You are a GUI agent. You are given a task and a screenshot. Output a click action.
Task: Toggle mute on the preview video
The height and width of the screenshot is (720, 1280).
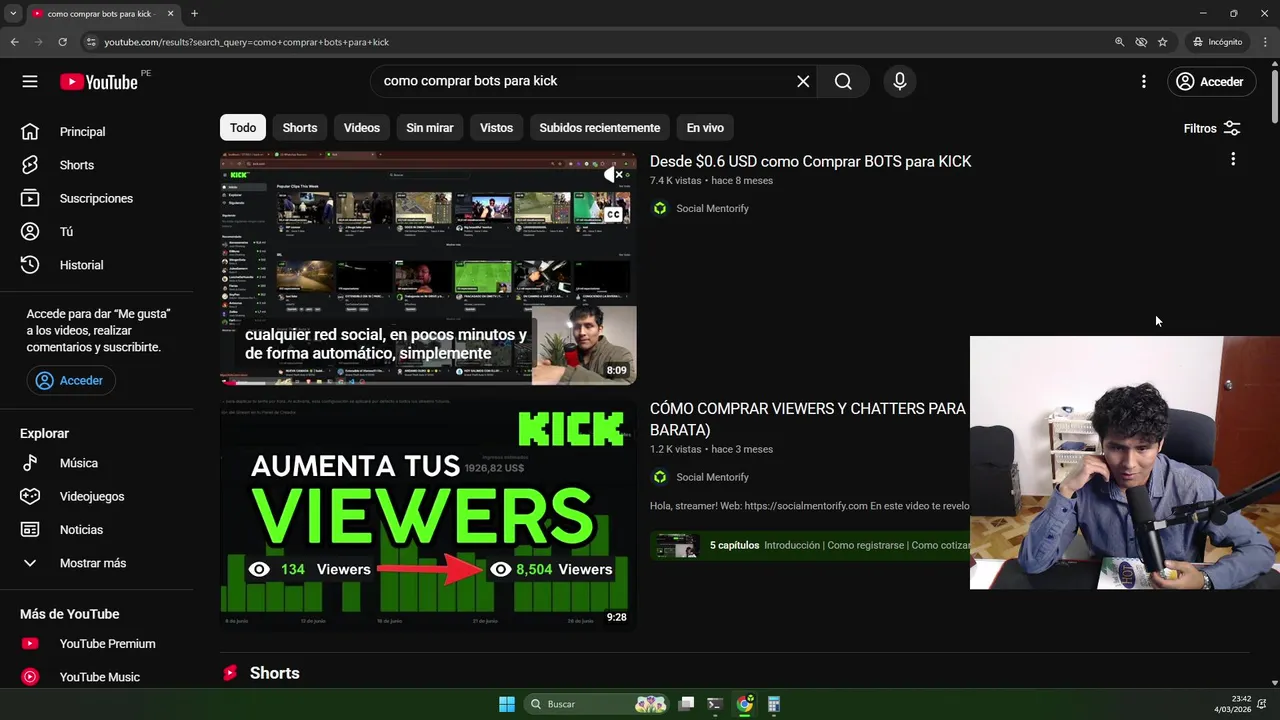coord(613,175)
